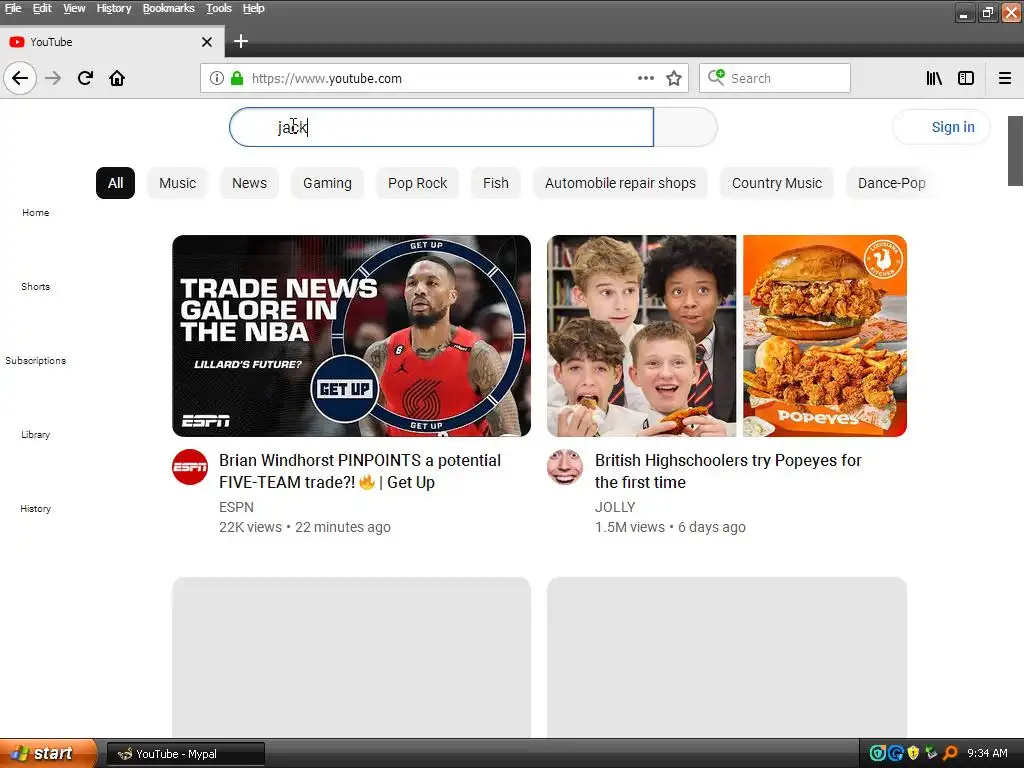The image size is (1024, 768).
Task: Open page actions three-dot menu in address bar
Action: coord(646,78)
